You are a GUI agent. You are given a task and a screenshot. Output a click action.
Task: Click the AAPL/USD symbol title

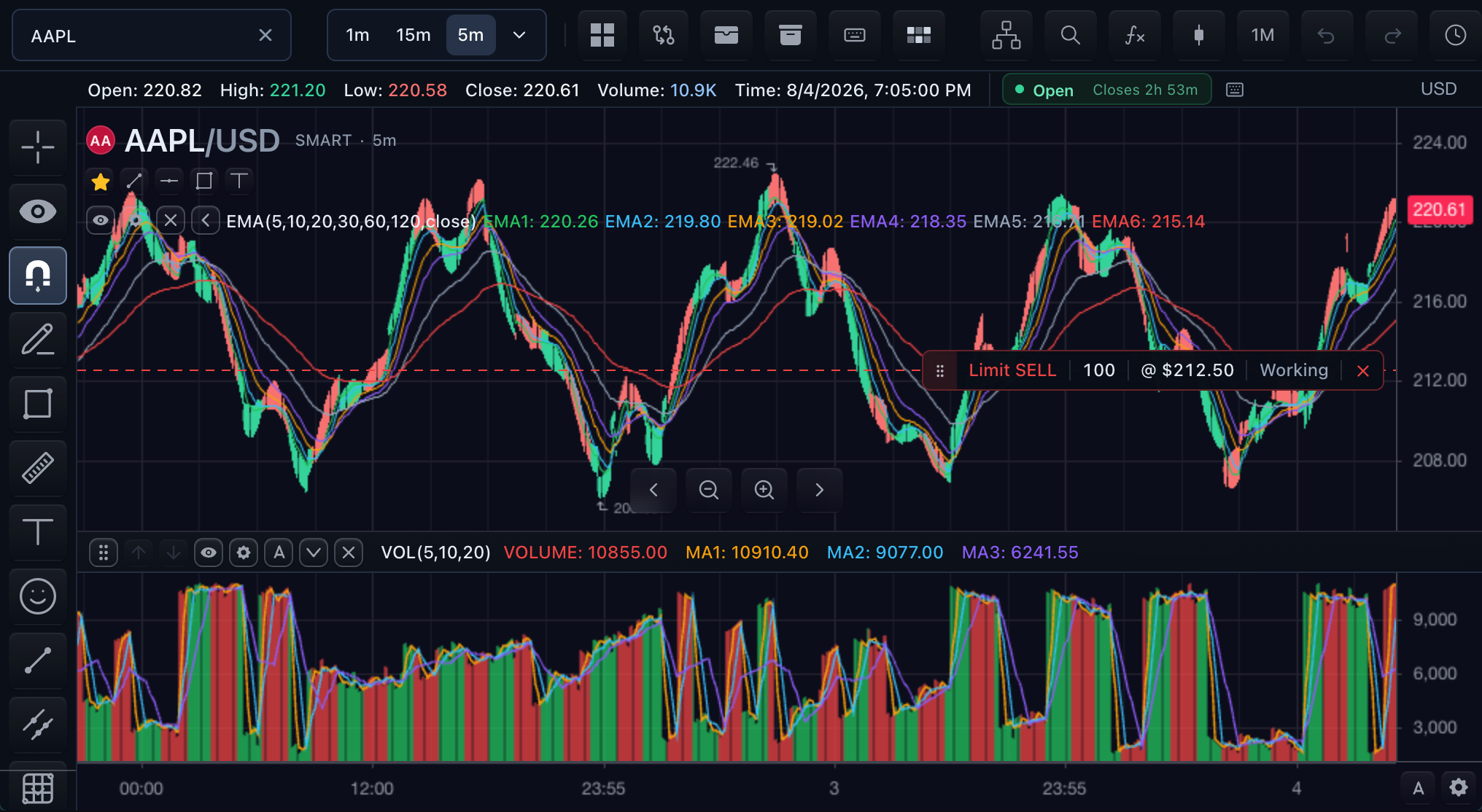pyautogui.click(x=202, y=141)
